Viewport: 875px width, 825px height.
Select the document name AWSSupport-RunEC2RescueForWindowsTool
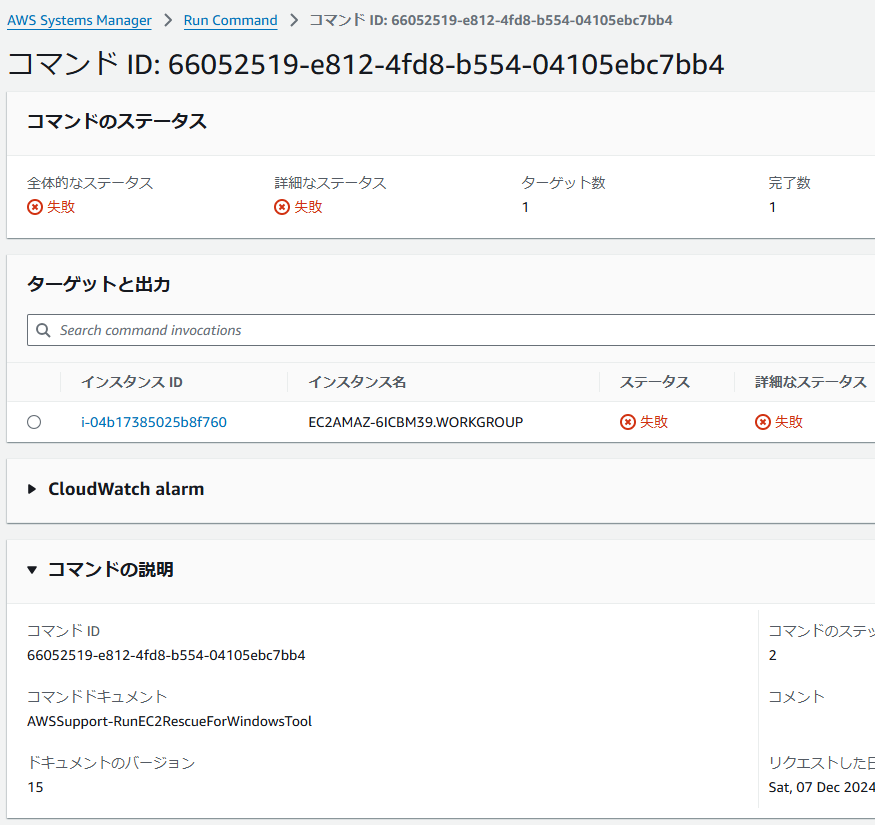[170, 721]
